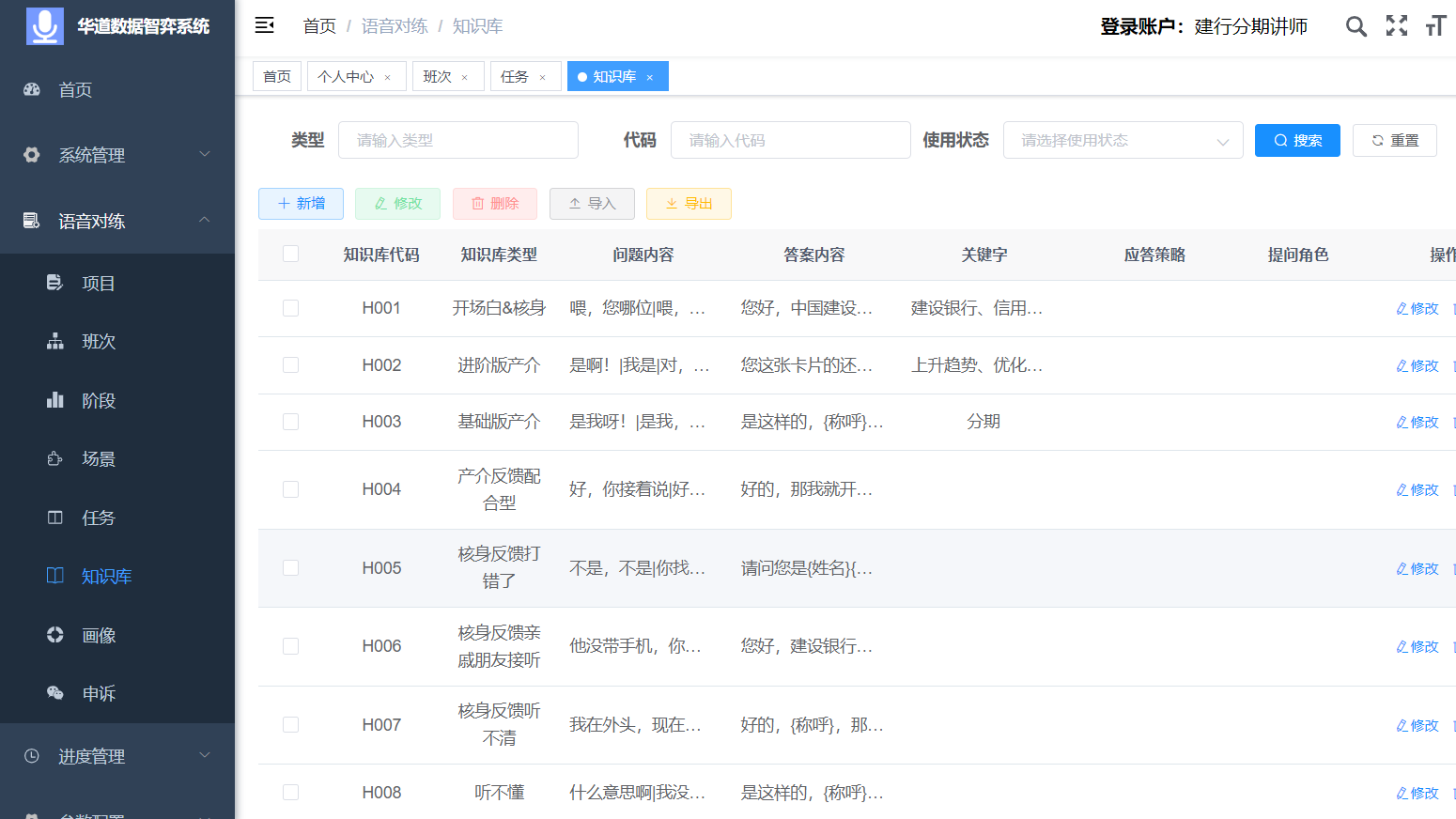Go to 首页 breadcrumb link
The height and width of the screenshot is (819, 1456).
pyautogui.click(x=319, y=26)
